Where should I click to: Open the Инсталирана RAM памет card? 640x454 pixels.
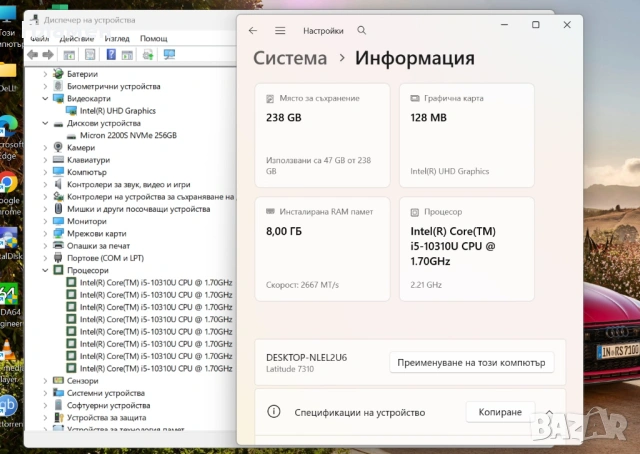click(322, 249)
